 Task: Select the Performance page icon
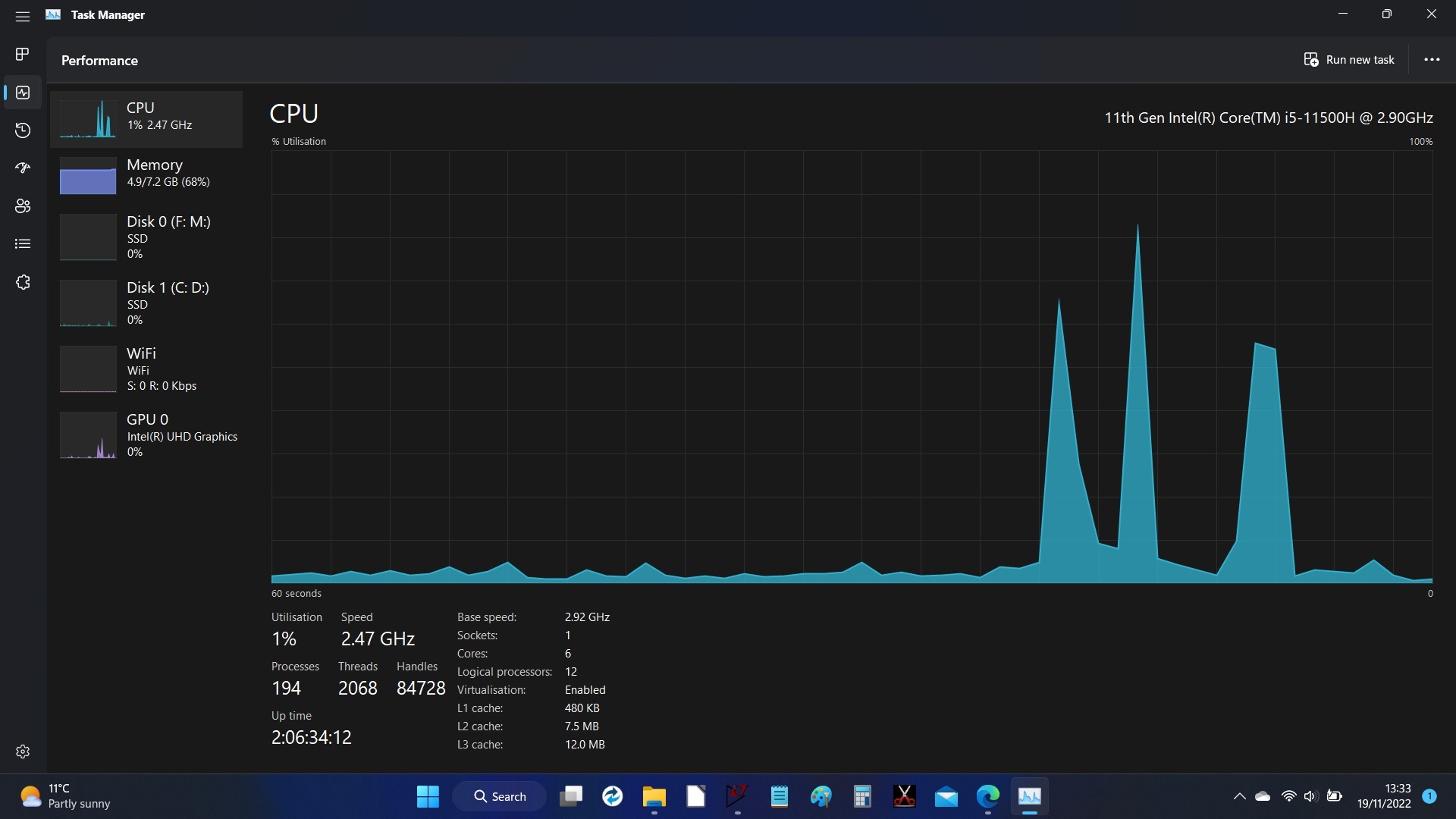pos(23,93)
